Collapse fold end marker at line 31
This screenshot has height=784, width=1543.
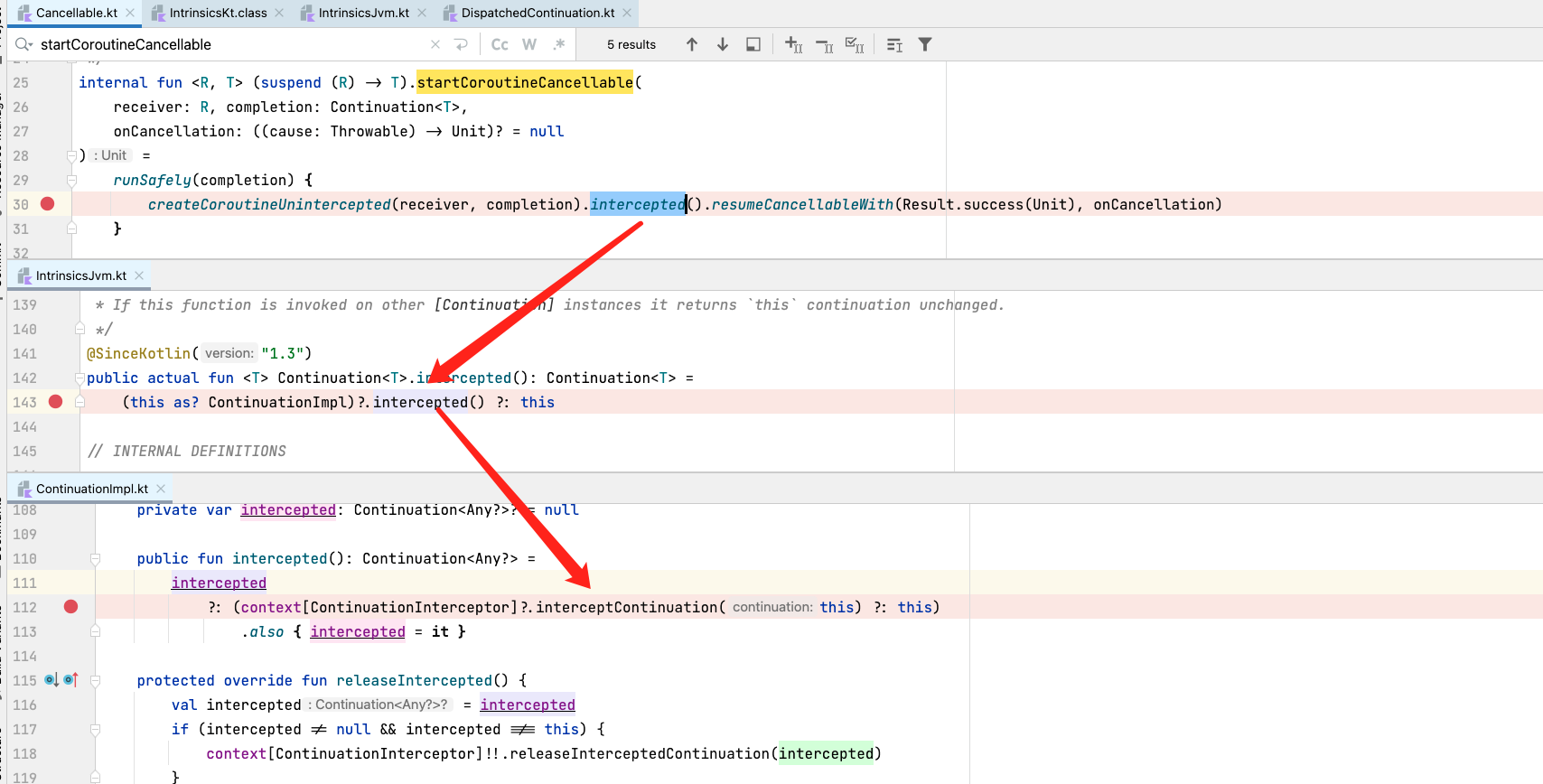pos(71,229)
